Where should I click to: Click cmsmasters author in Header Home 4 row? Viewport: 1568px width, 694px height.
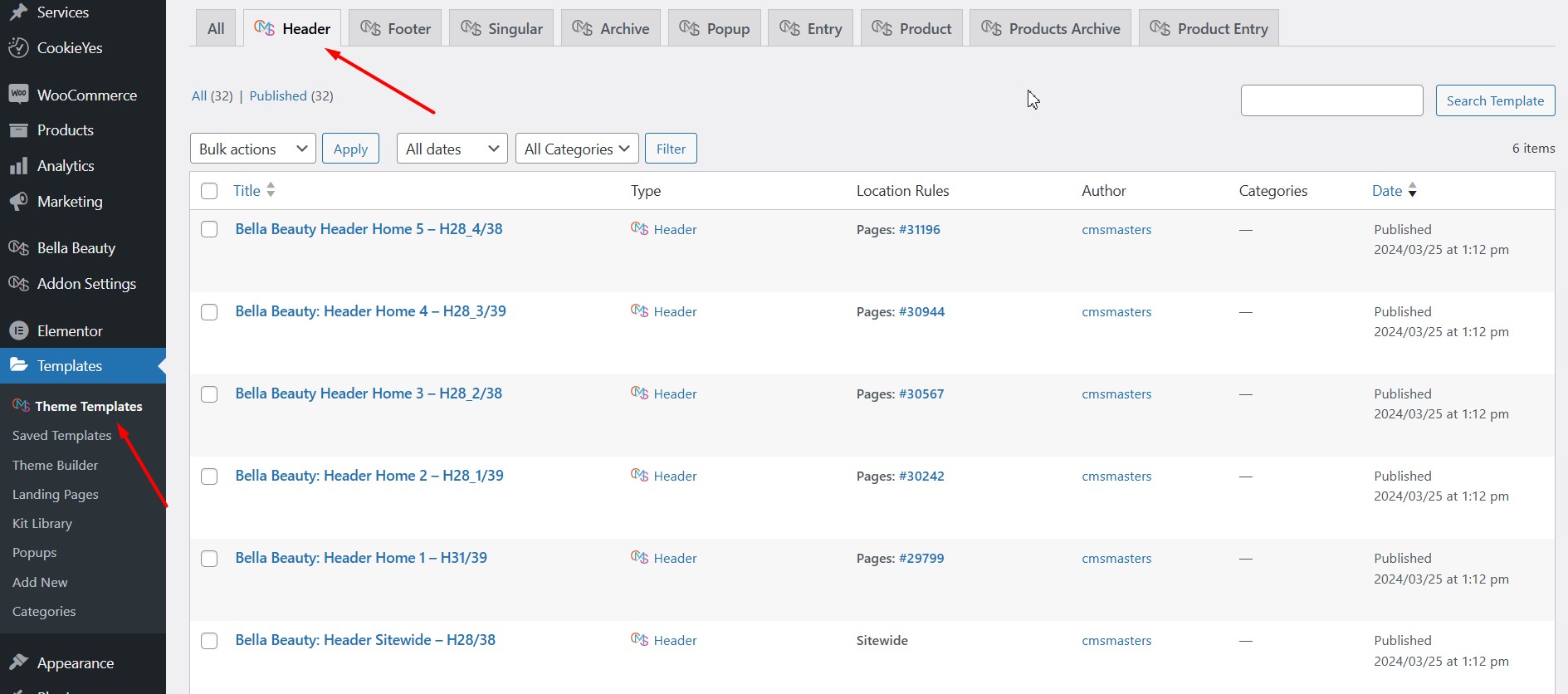[1116, 311]
